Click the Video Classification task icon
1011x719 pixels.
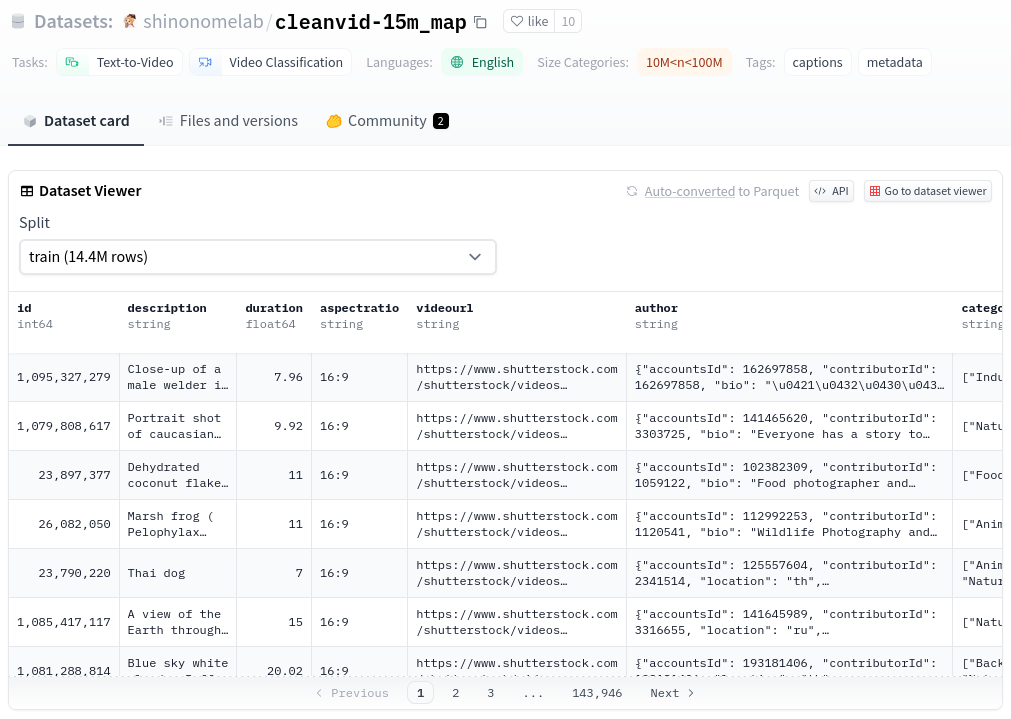(x=205, y=63)
